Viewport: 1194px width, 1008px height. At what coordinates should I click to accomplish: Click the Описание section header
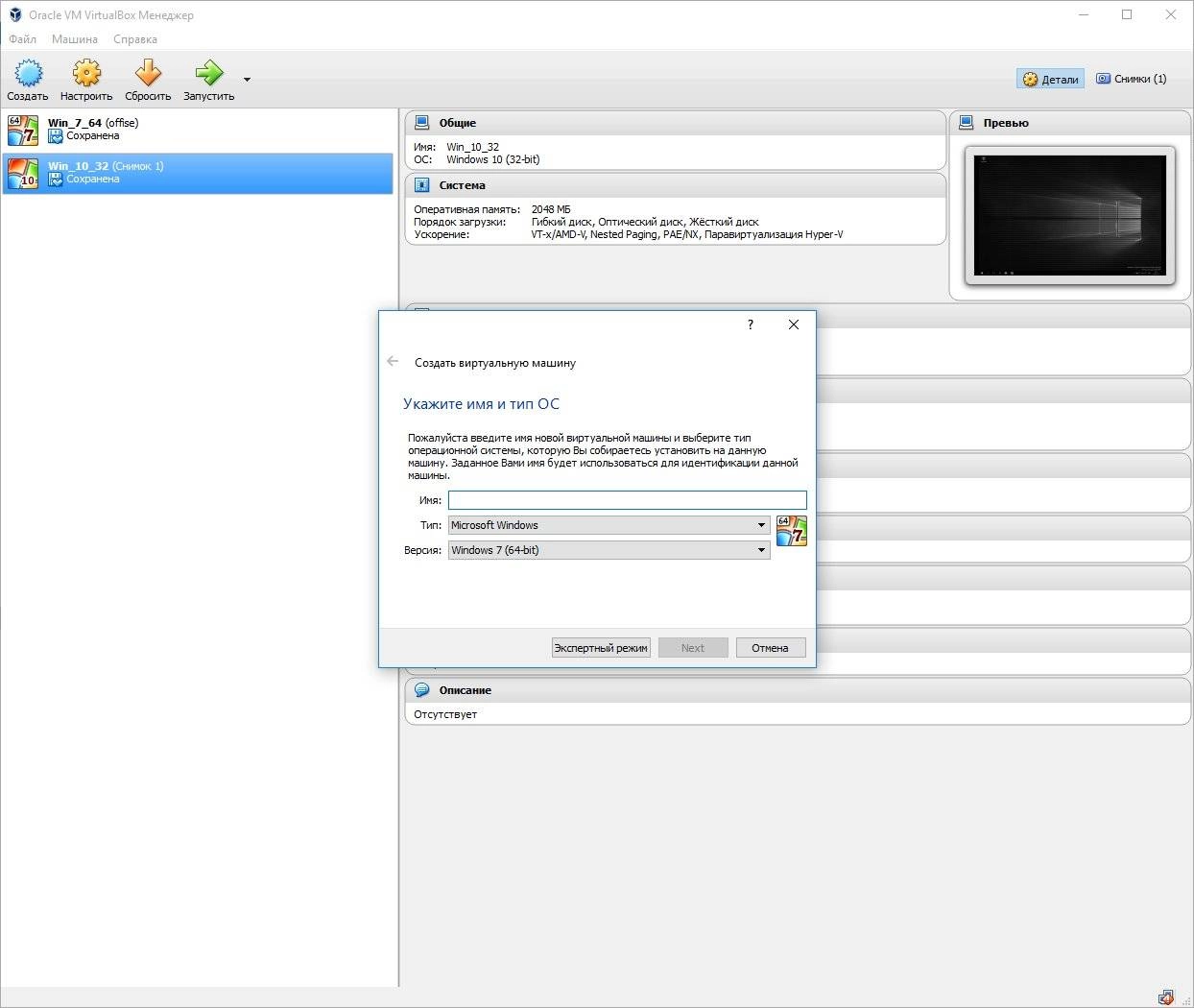click(799, 690)
